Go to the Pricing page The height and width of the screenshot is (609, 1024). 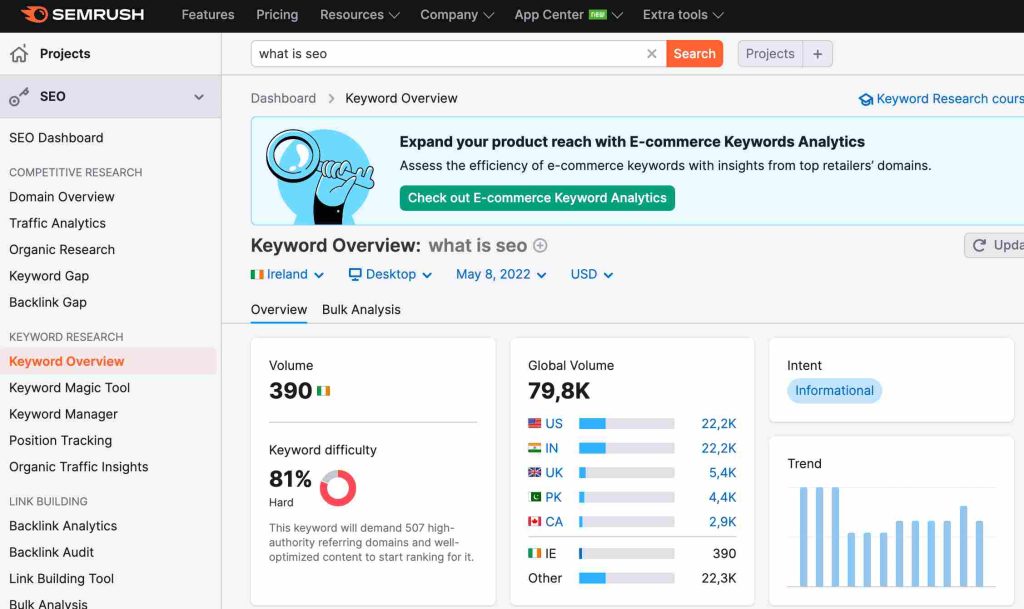point(277,14)
